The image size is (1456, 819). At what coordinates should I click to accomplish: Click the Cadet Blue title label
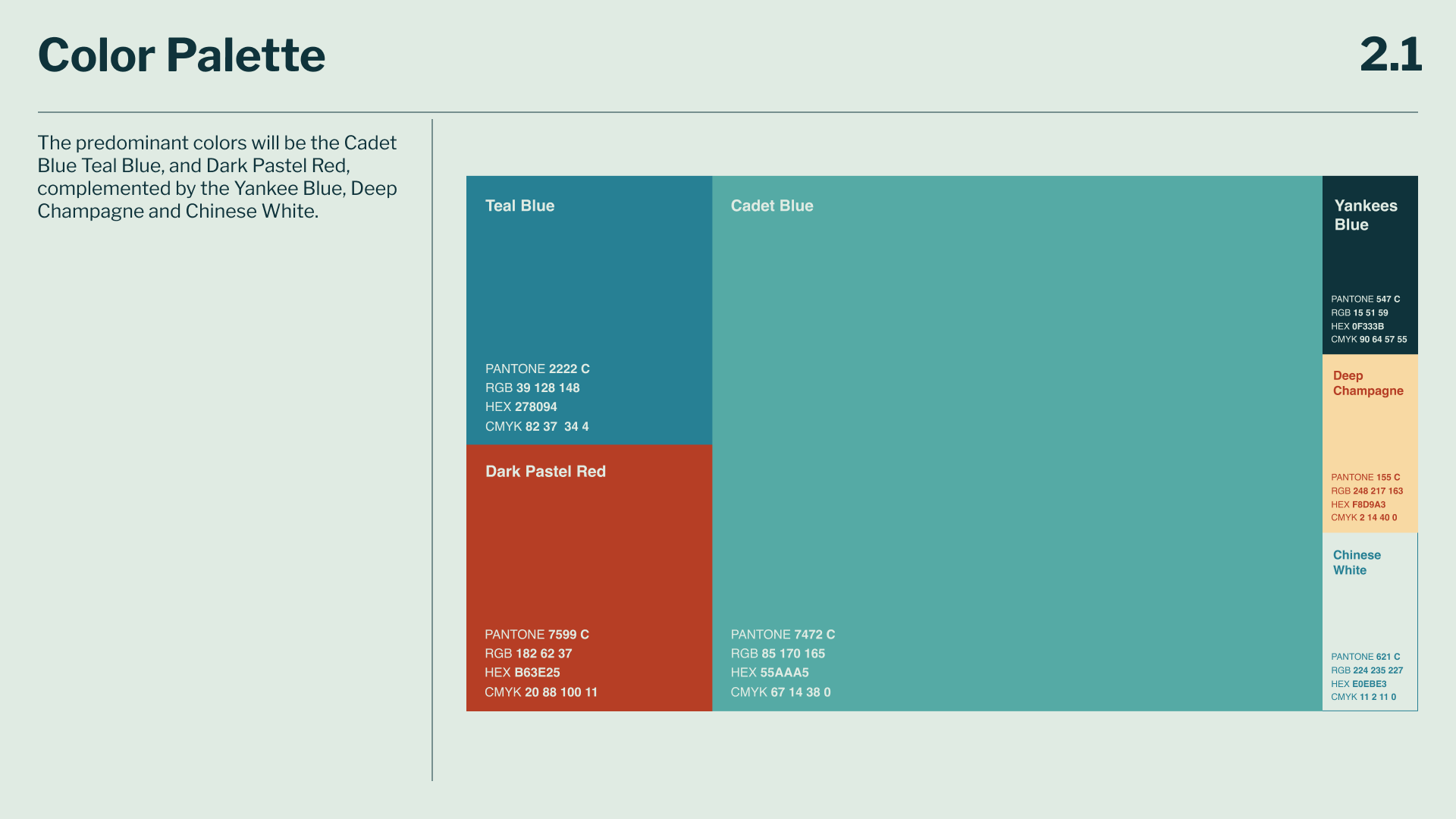pyautogui.click(x=772, y=206)
